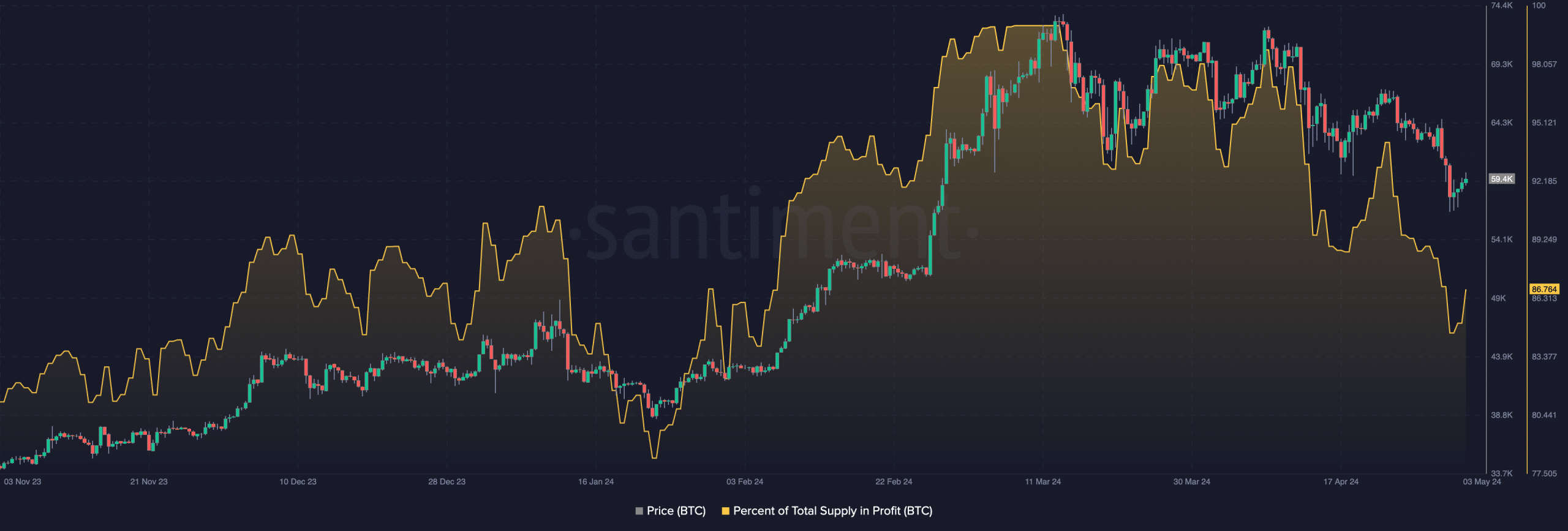Select the 59.4K current price label
Screen dimensions: 1568x531
tap(1502, 179)
